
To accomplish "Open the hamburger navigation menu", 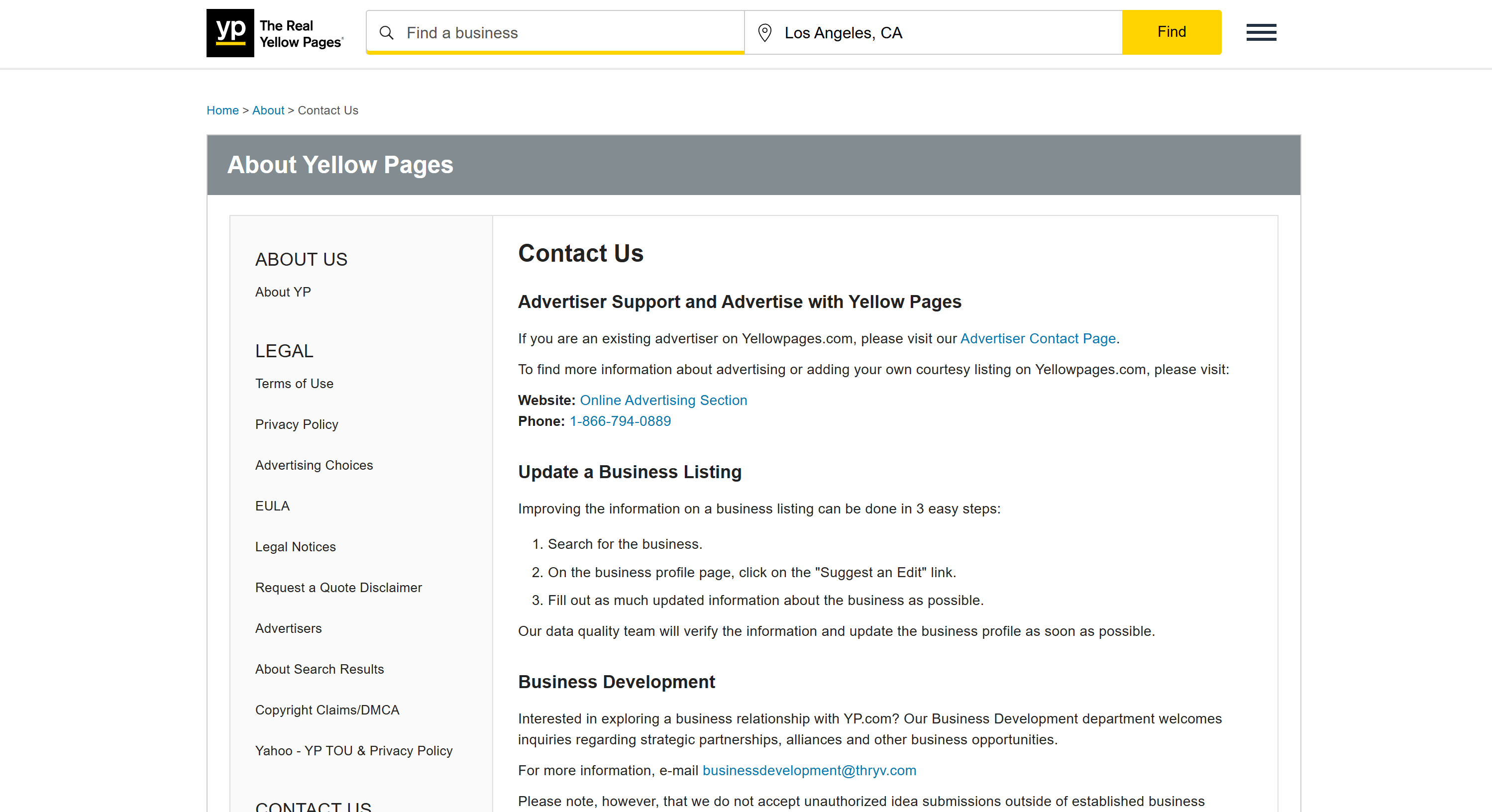I will pos(1261,32).
